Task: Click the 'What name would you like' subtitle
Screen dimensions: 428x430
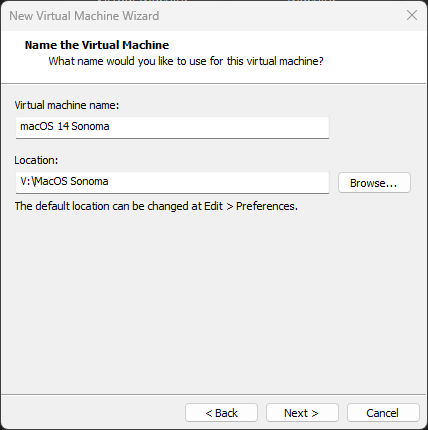Action: 186,61
